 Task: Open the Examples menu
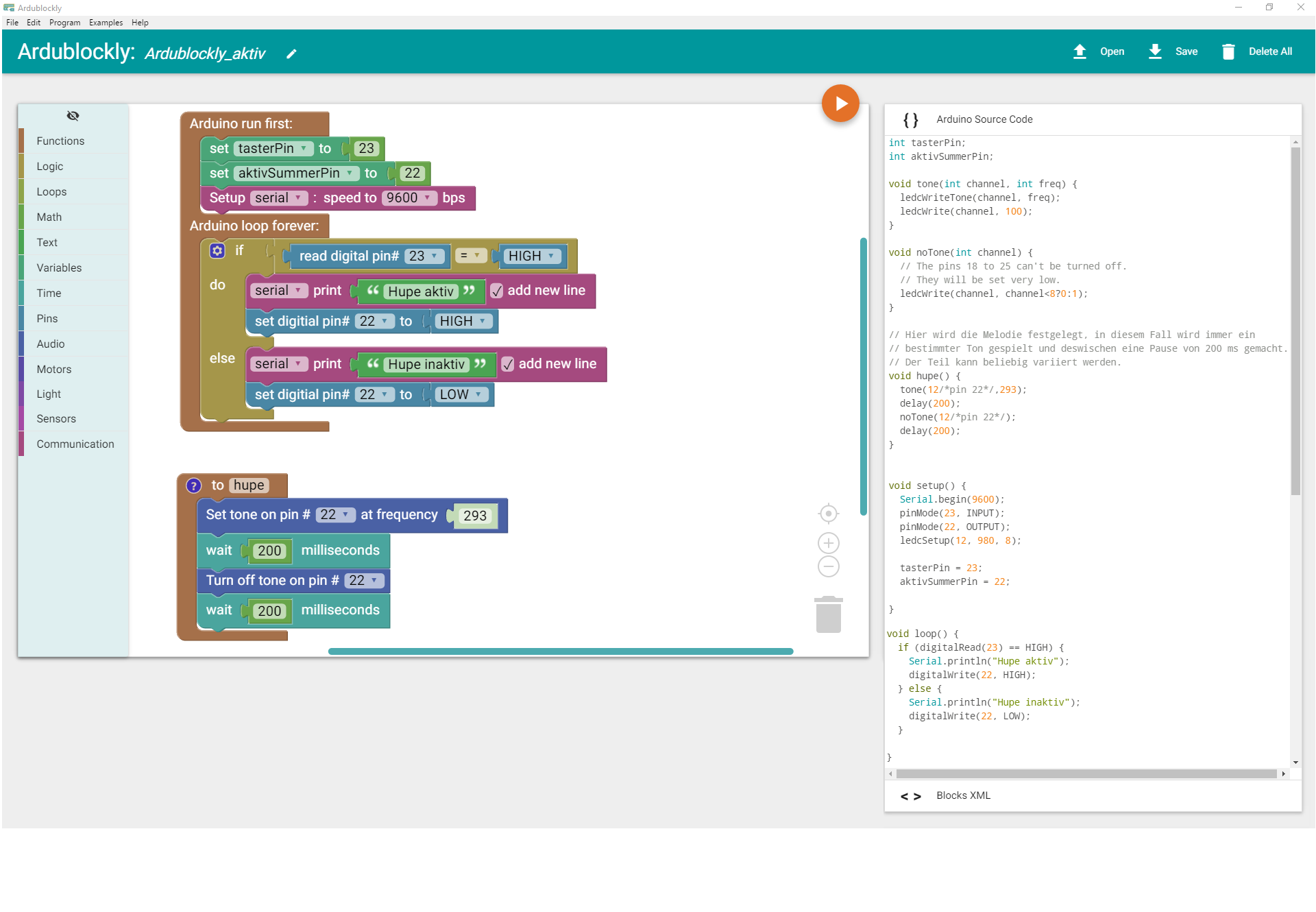pos(106,23)
